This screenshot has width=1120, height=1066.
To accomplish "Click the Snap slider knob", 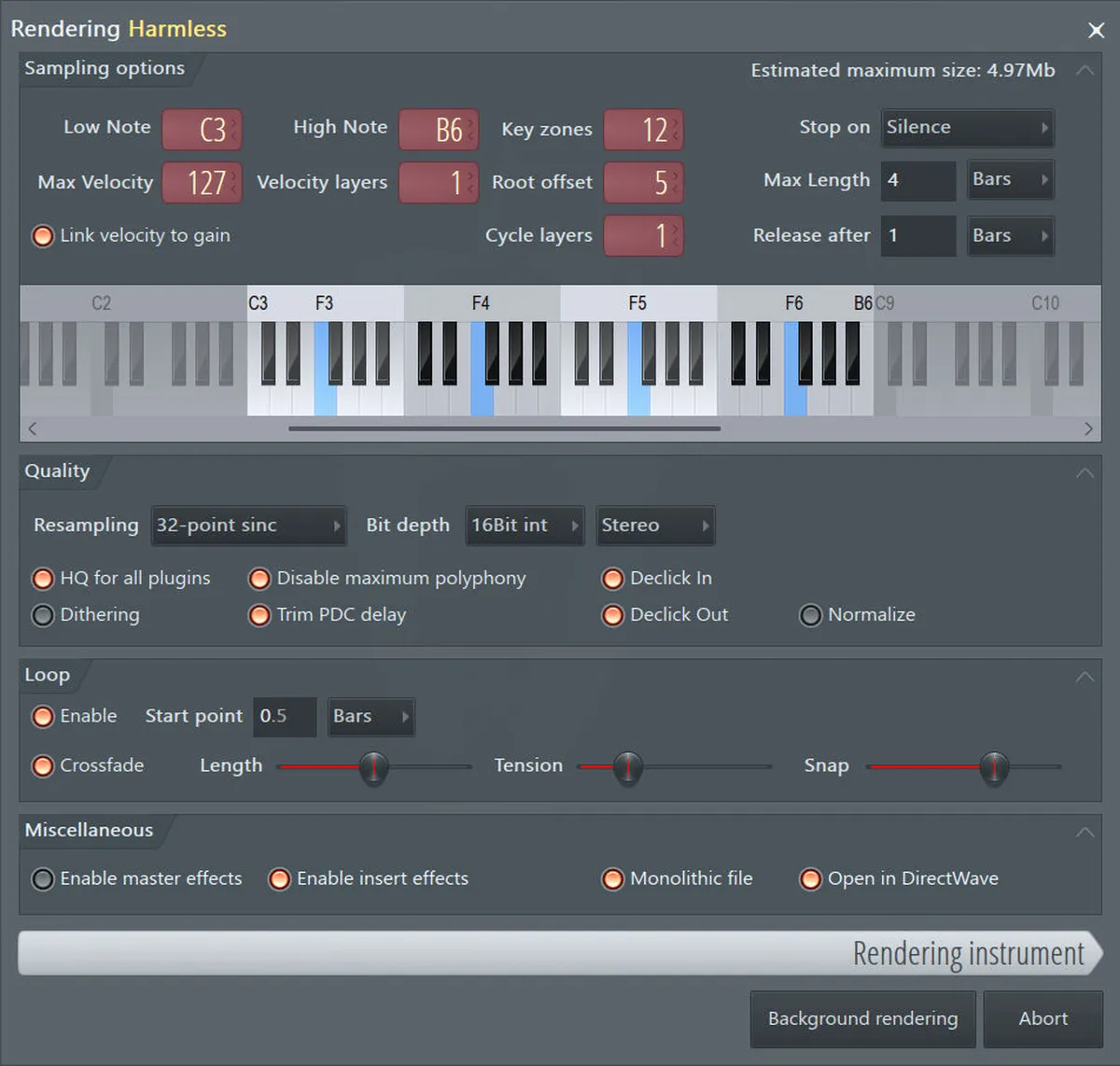I will click(x=994, y=766).
